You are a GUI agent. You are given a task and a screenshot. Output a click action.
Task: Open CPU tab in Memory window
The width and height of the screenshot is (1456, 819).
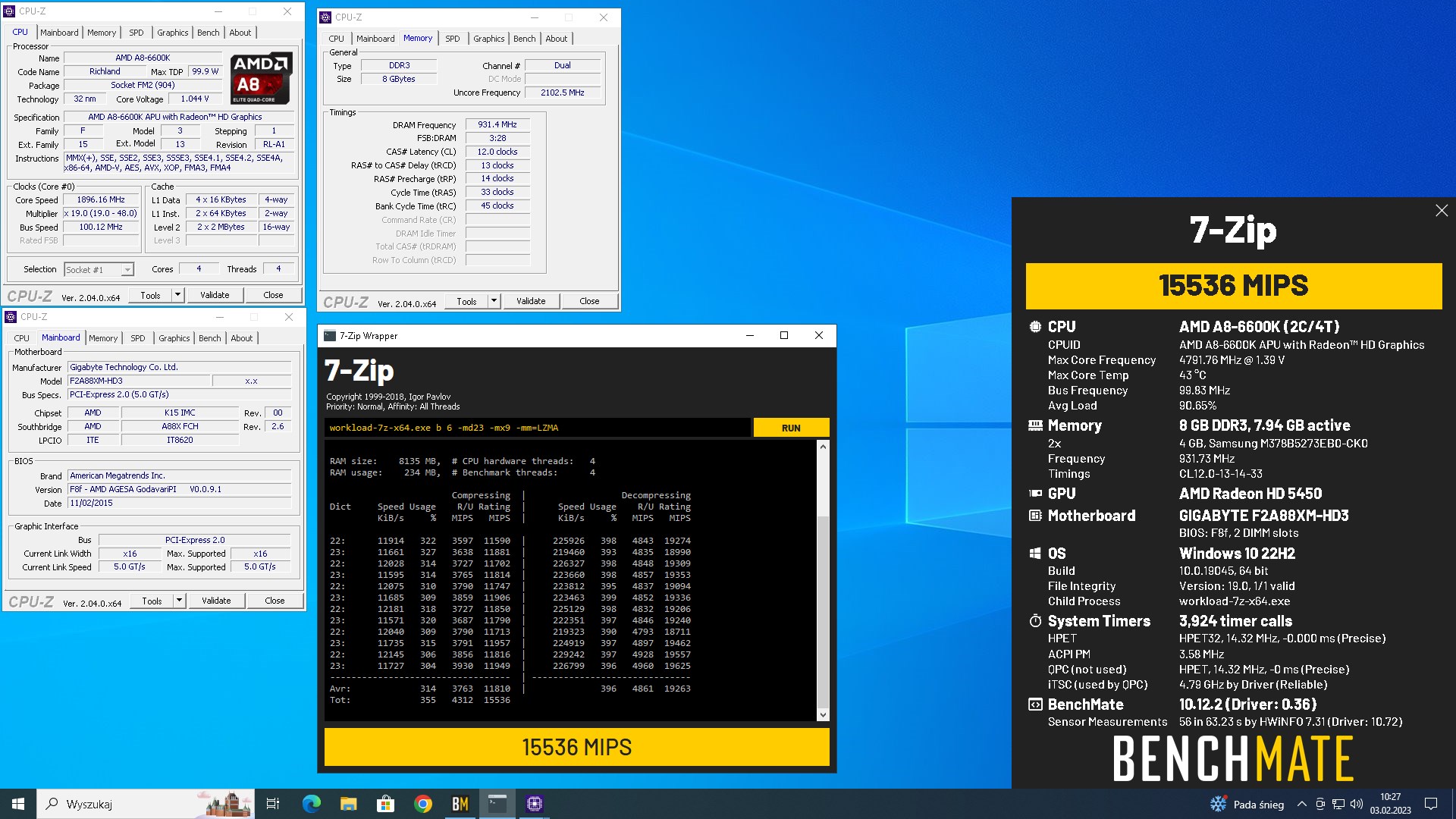[x=337, y=39]
